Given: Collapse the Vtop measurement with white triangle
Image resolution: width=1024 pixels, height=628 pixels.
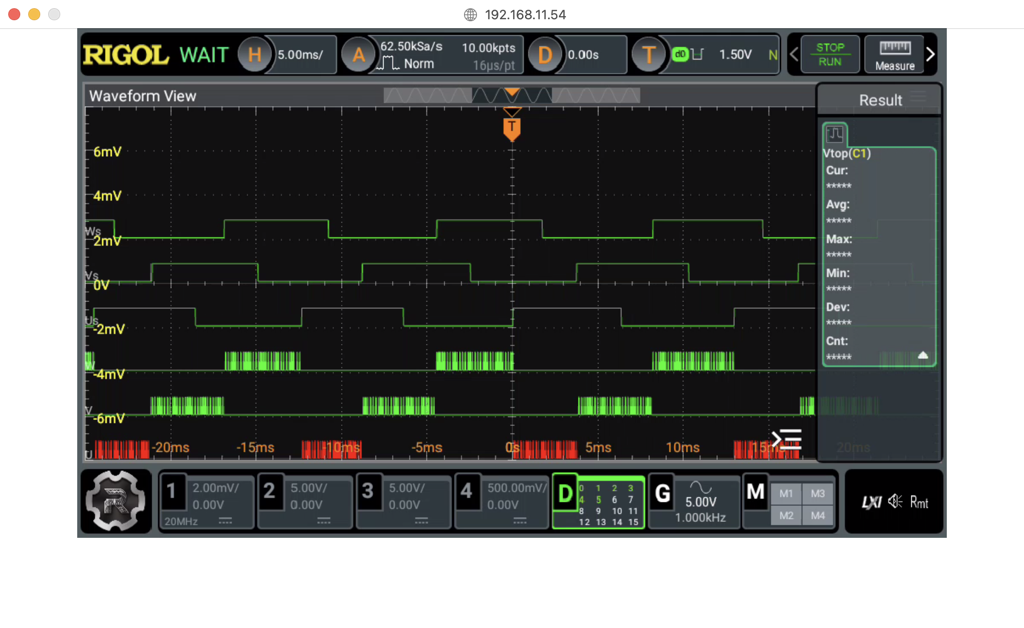Looking at the screenshot, I should click(x=923, y=355).
